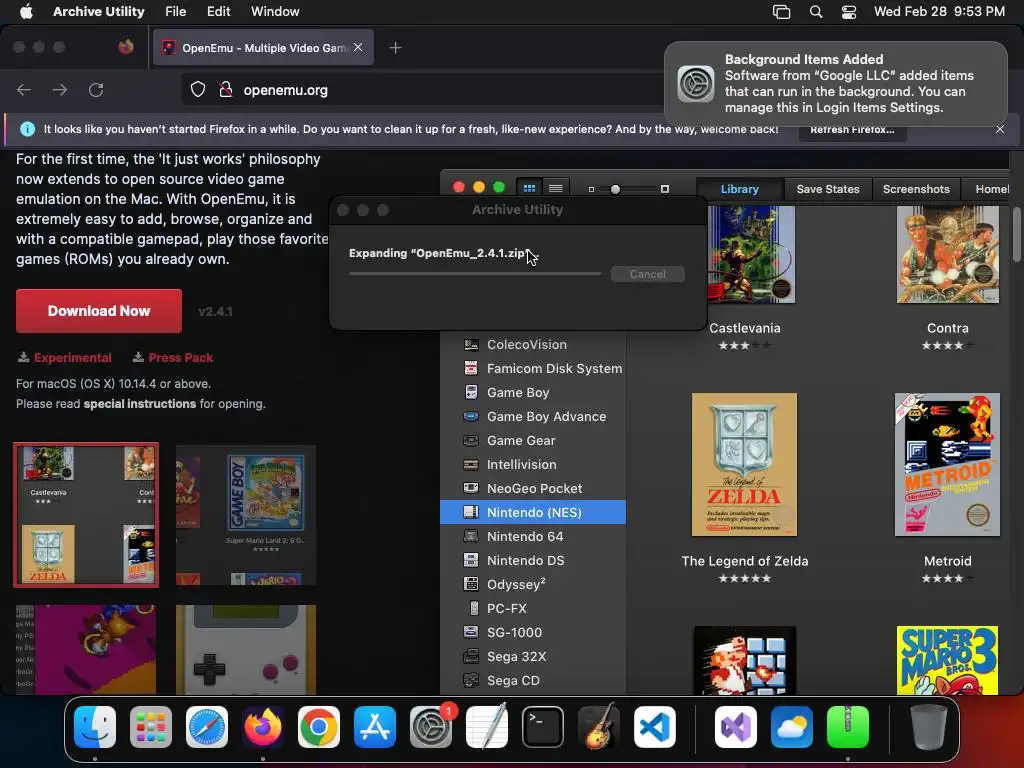Open Launchpad in the Dock
1024x768 pixels.
pos(151,727)
